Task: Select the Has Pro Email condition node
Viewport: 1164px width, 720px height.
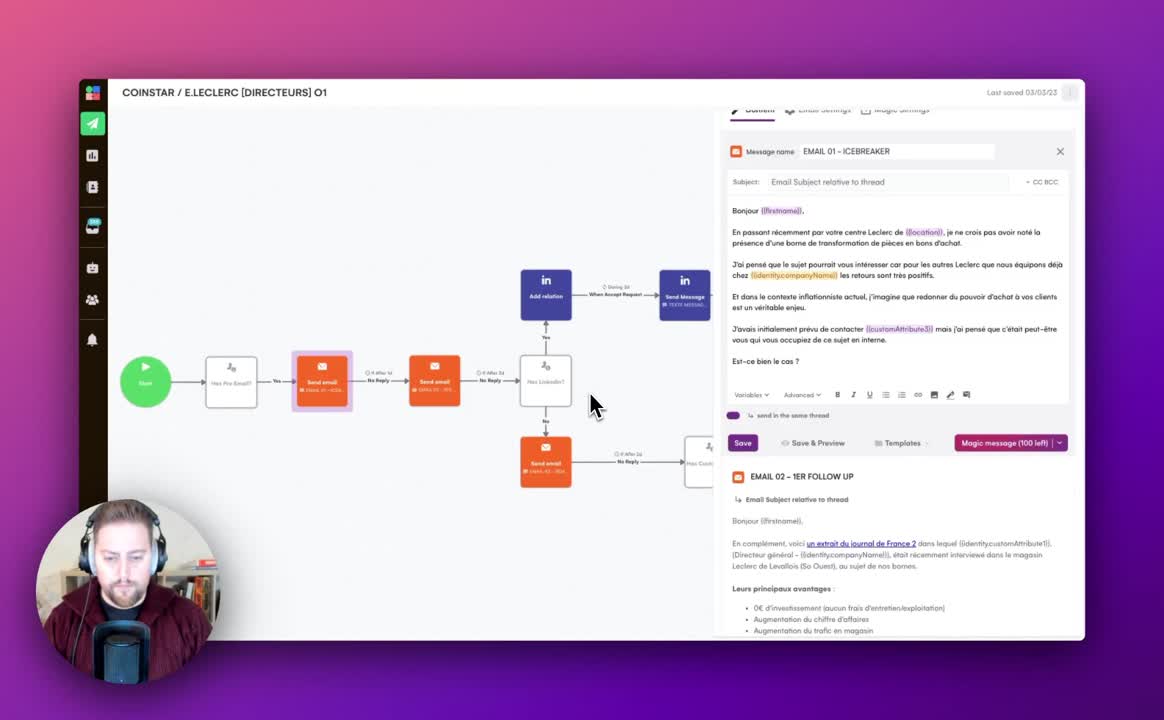Action: [x=232, y=382]
